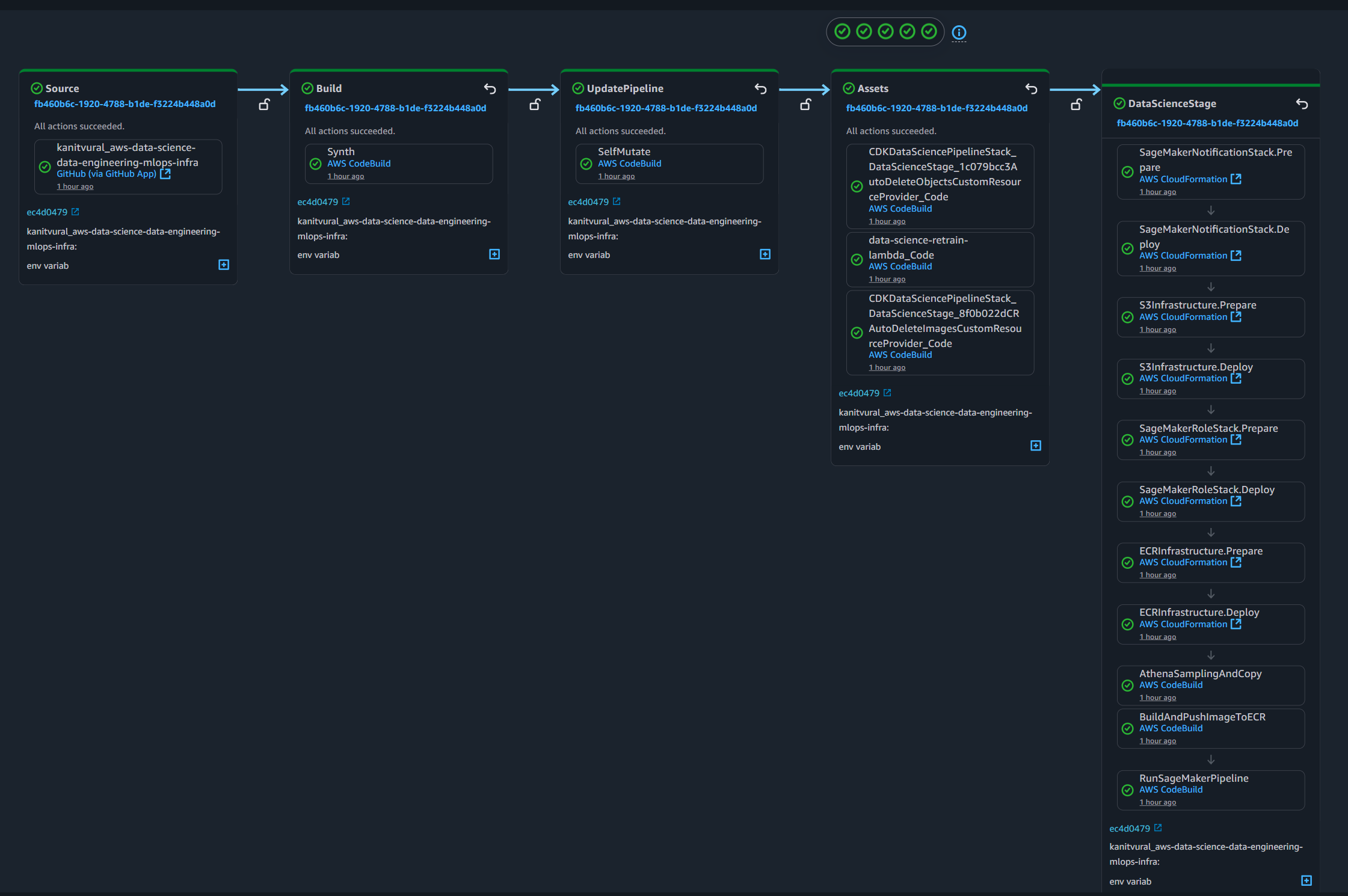Click the 'ECRInfrastructure.Deploy' action name
Screen dimensions: 1348x896
coord(1199,612)
